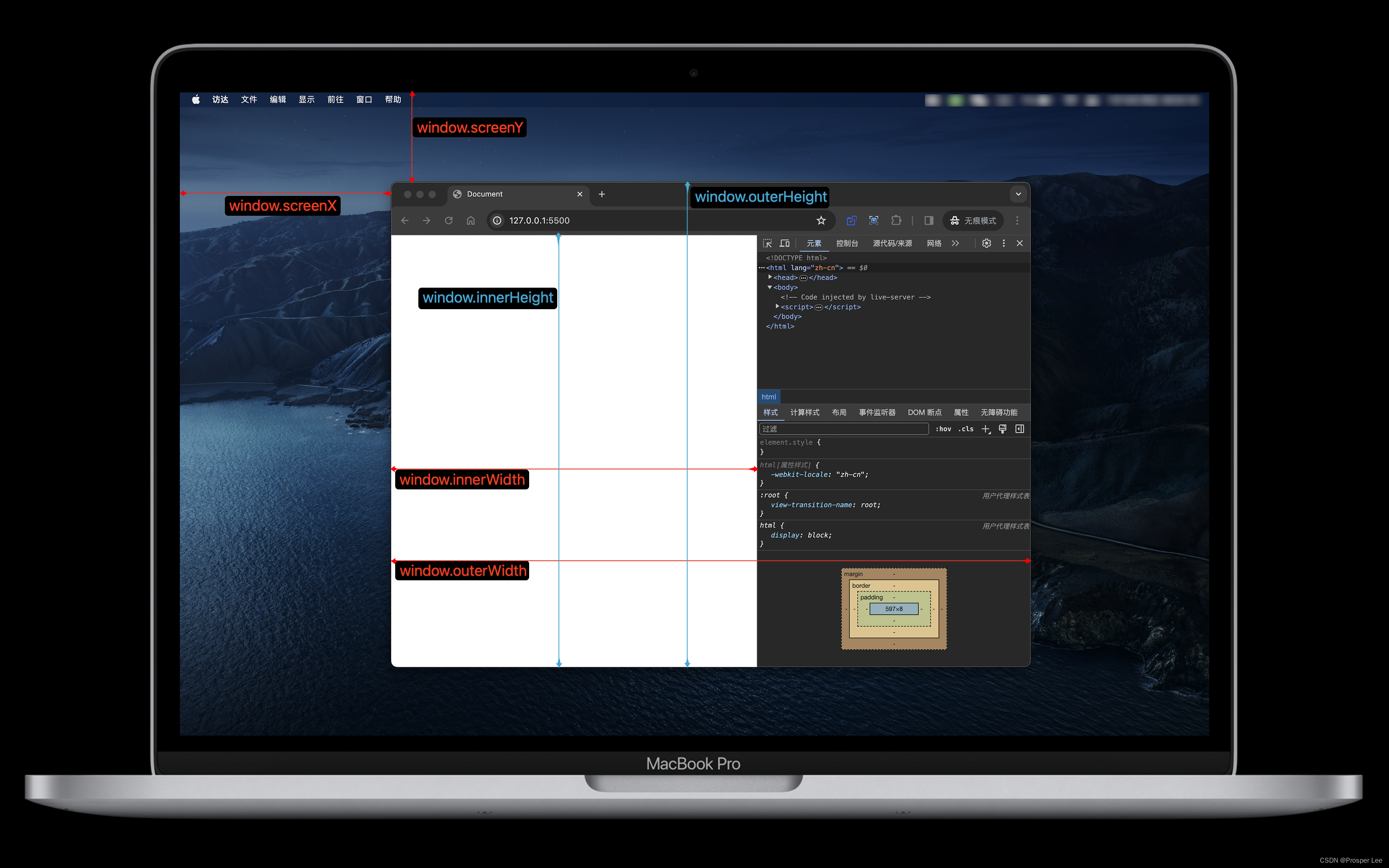1389x868 pixels.
Task: Select the Document browser tab
Action: pyautogui.click(x=518, y=194)
